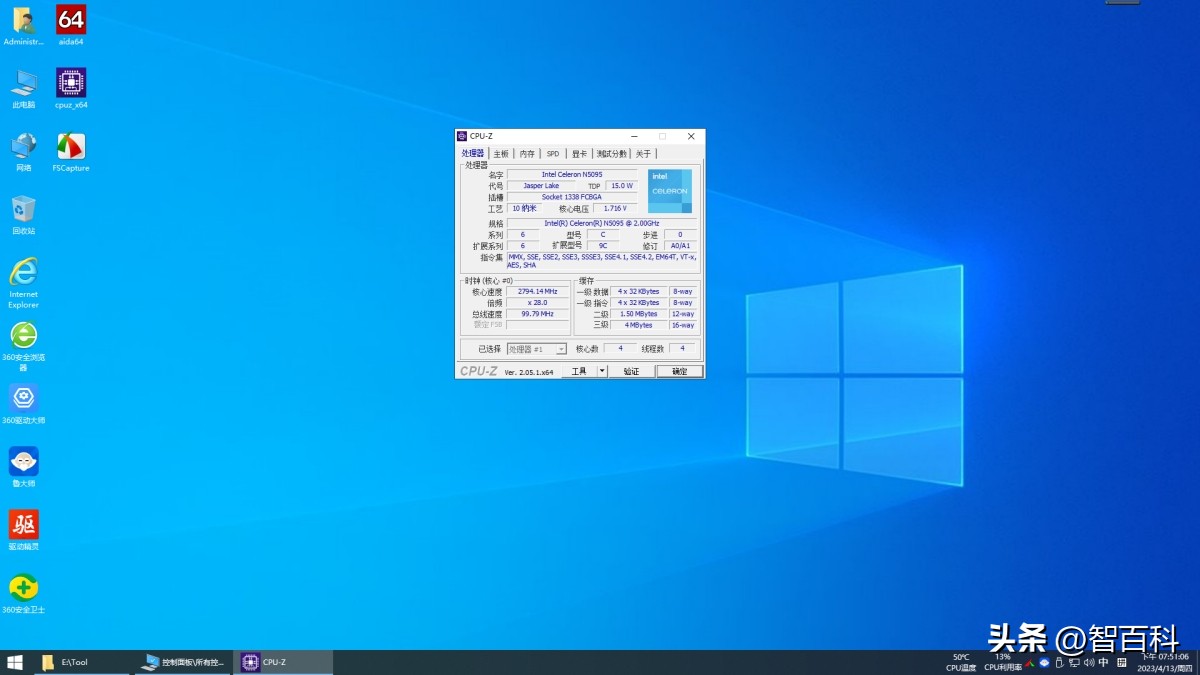1200x675 pixels.
Task: Open the Windows Start menu
Action: click(x=15, y=662)
